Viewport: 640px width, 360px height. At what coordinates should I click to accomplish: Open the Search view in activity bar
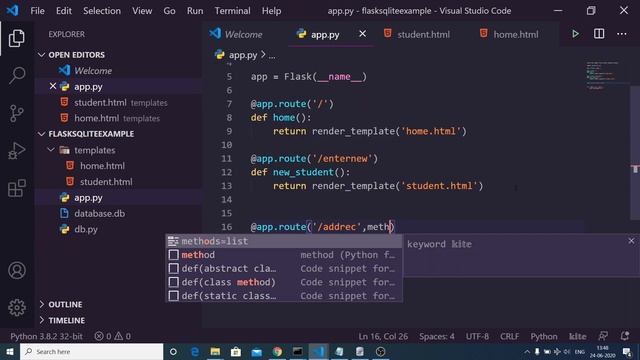17,76
